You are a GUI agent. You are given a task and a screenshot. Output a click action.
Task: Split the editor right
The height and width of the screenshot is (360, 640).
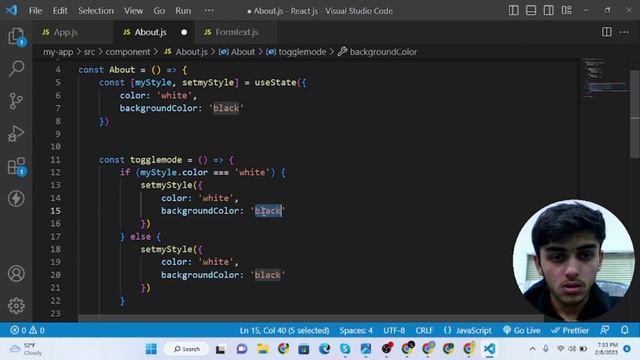[x=607, y=32]
